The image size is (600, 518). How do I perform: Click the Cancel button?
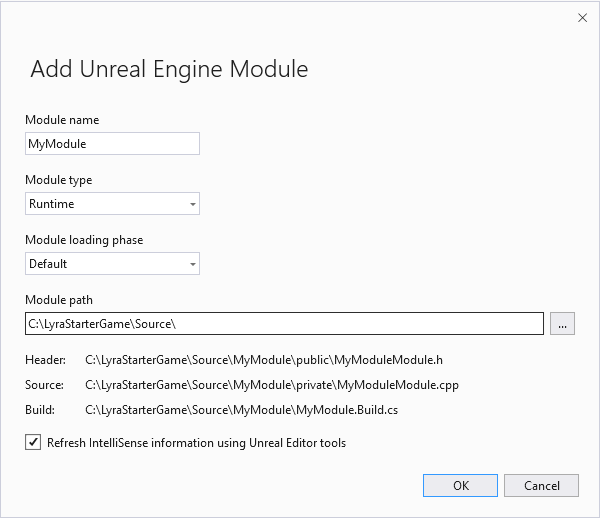click(541, 485)
